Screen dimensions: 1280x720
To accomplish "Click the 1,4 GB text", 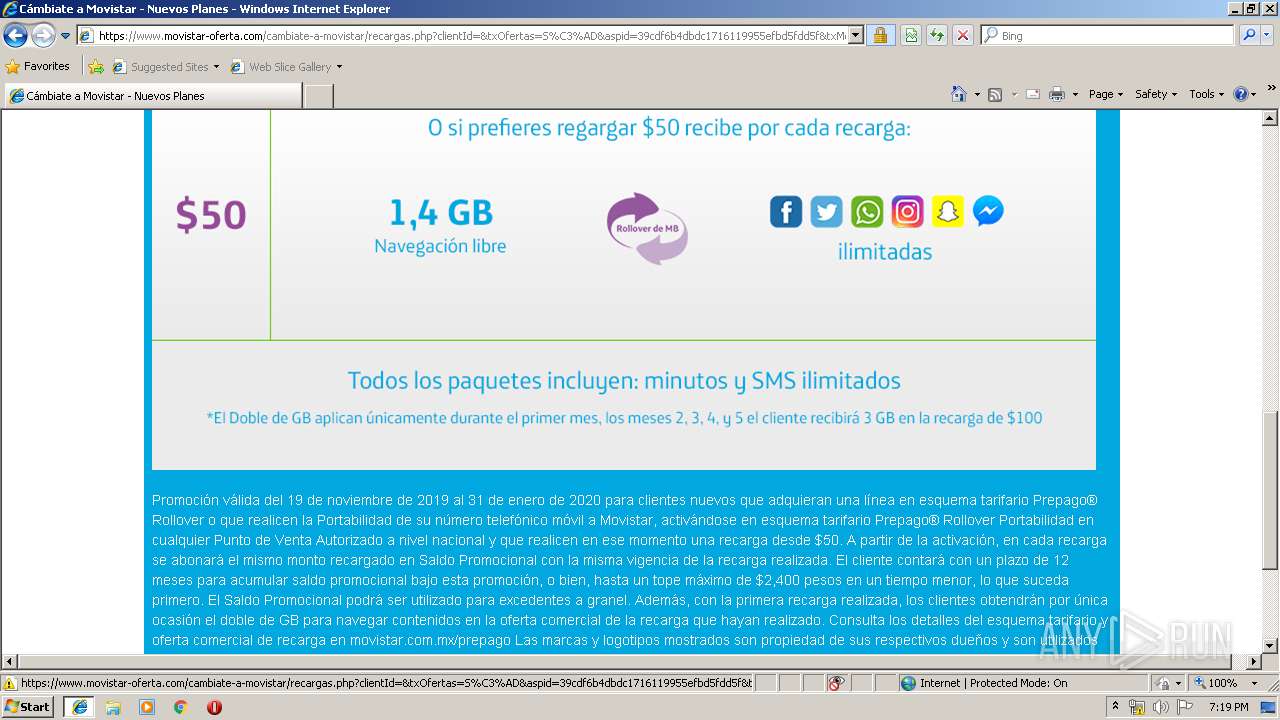I will point(440,212).
